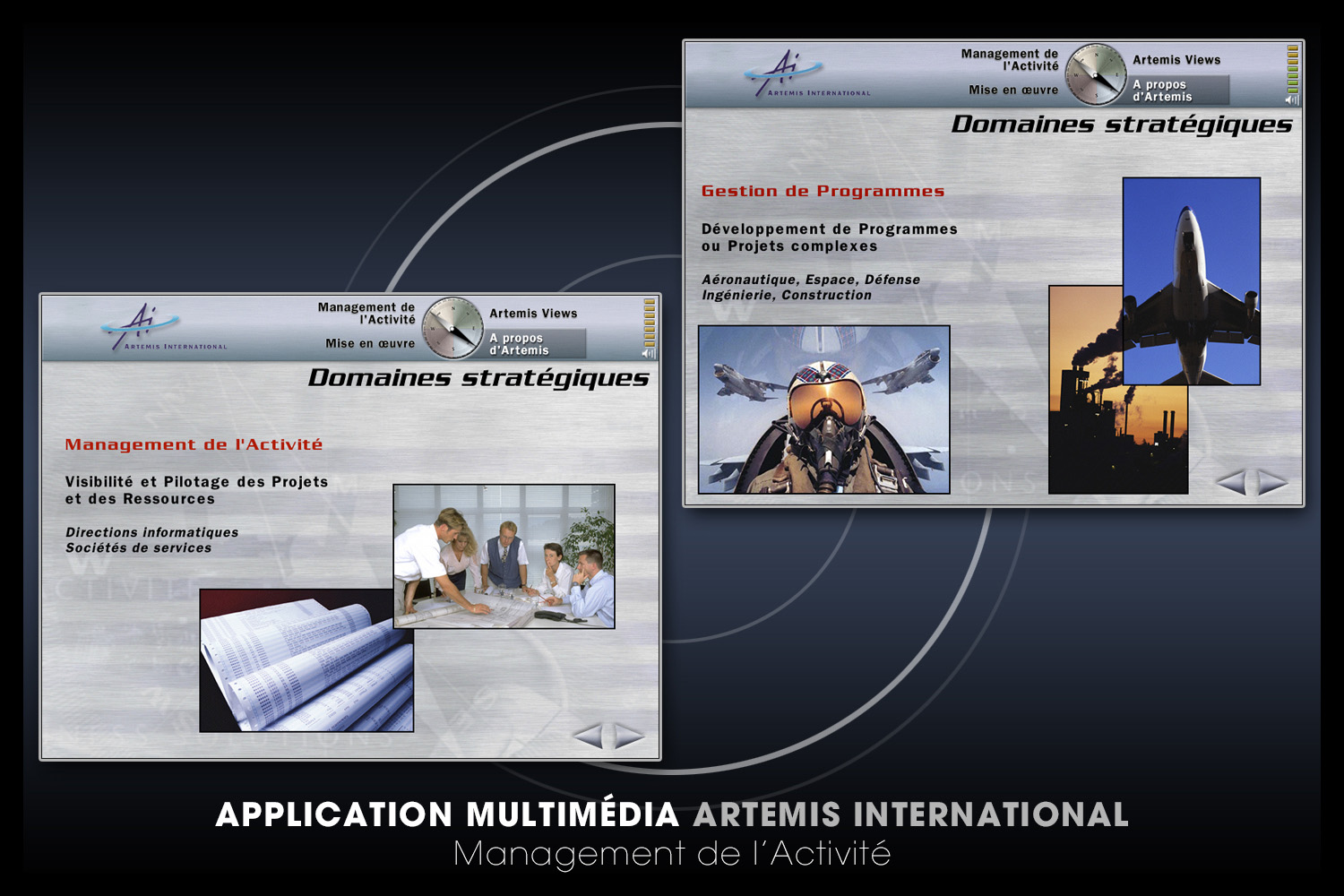The height and width of the screenshot is (896, 1344).
Task: Open the business meeting photo
Action: [x=504, y=556]
